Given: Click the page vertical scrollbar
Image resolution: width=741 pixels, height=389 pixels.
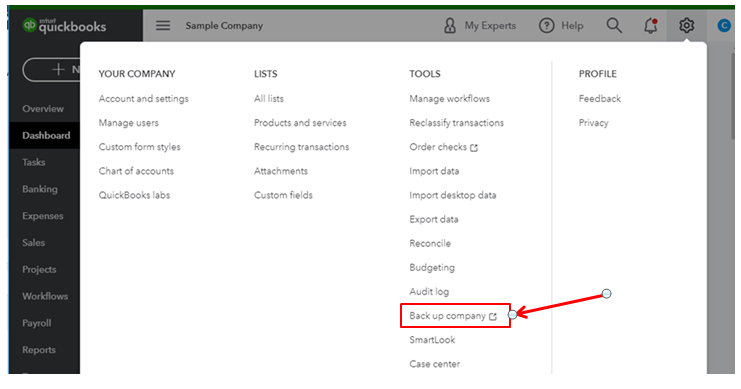Looking at the screenshot, I should tap(732, 95).
